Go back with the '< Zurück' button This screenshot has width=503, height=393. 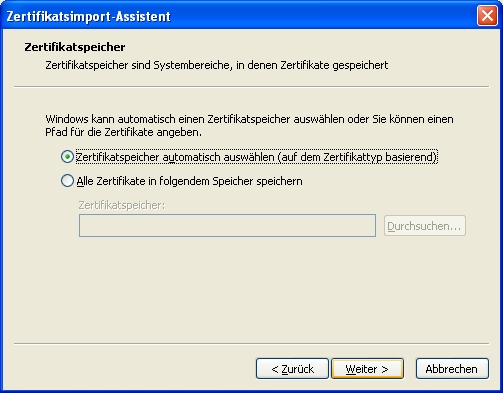click(x=292, y=369)
